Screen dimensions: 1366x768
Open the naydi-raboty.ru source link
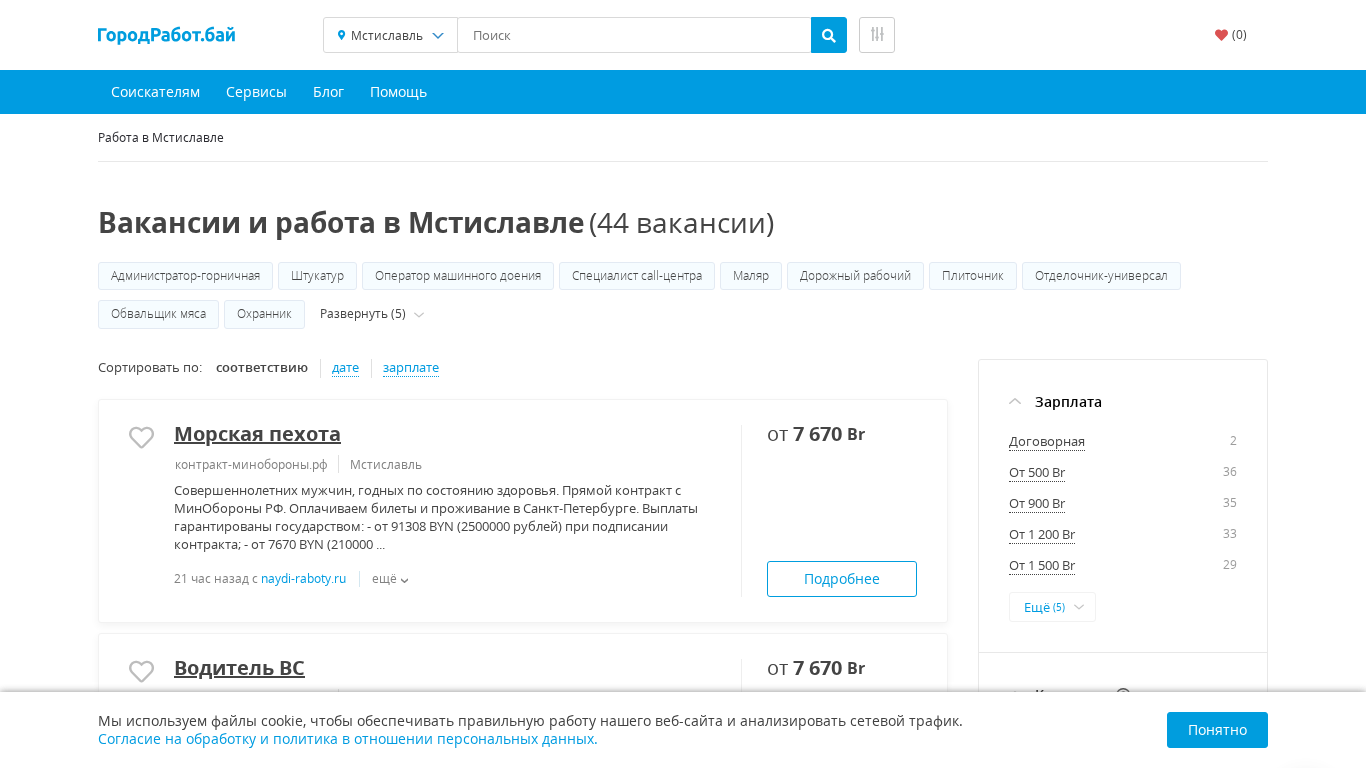click(303, 579)
